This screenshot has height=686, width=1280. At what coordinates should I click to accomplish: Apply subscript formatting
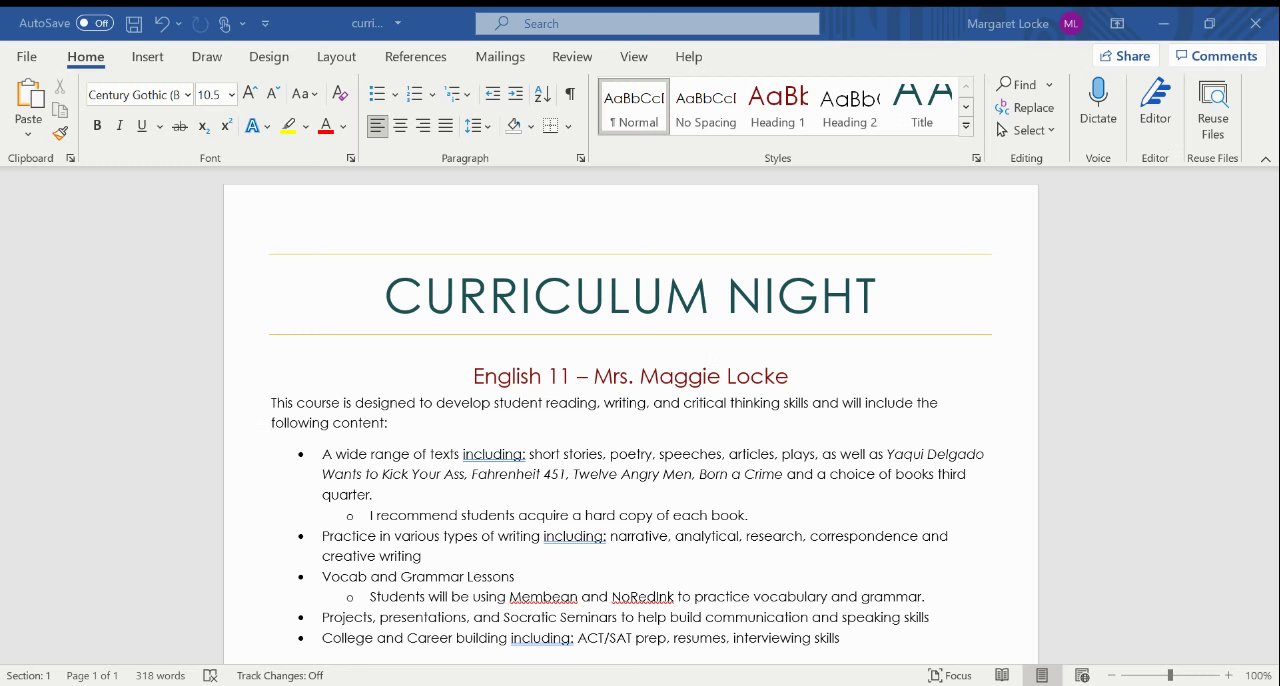click(204, 126)
